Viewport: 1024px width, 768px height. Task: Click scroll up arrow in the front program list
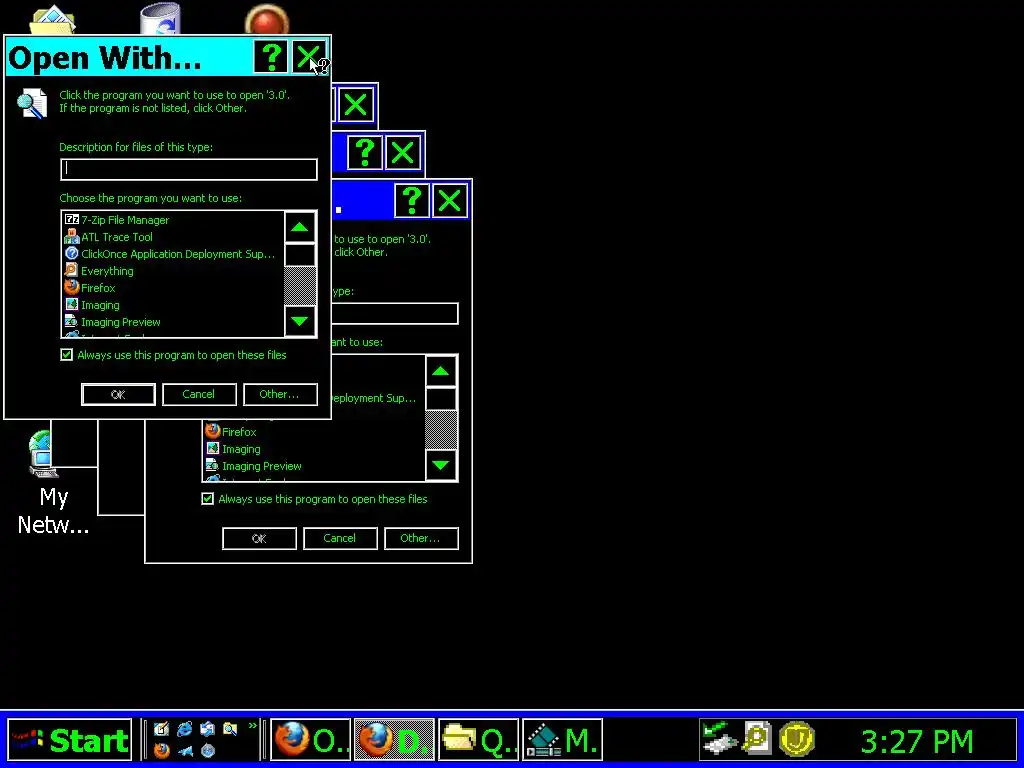(300, 227)
